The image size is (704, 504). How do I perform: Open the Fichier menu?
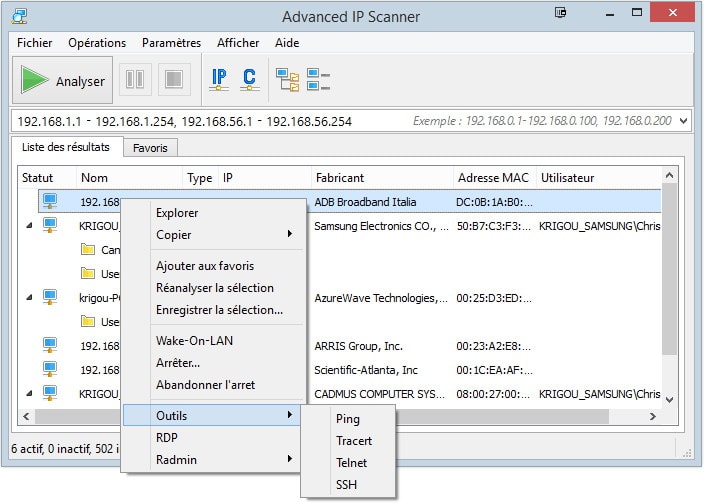pyautogui.click(x=35, y=43)
